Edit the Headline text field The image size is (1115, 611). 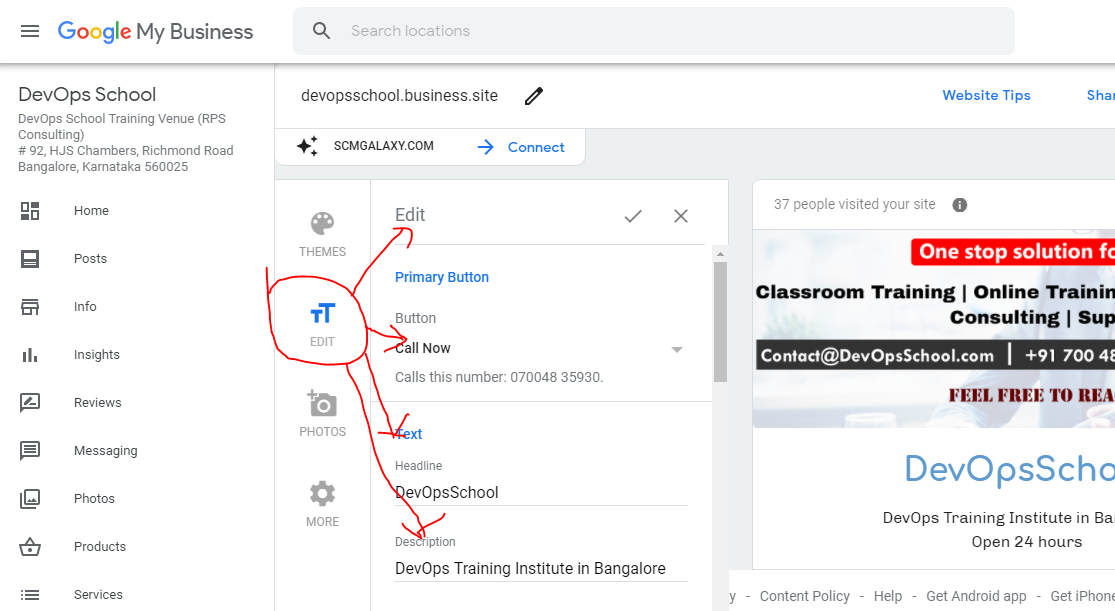pyautogui.click(x=541, y=492)
